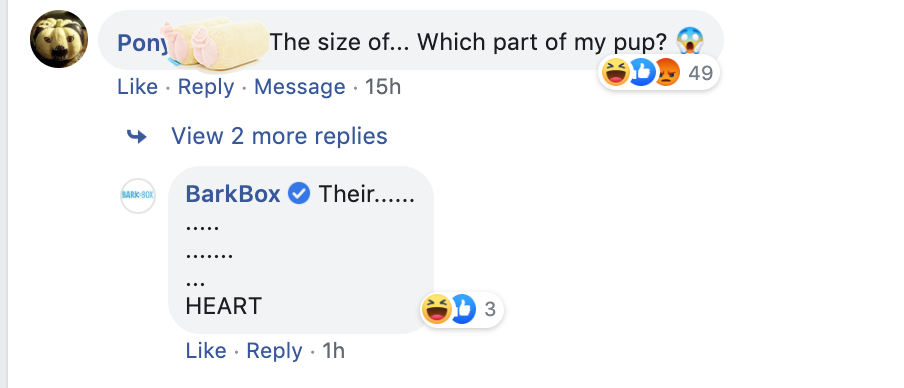Open the BarkBox logo avatar
The image size is (904, 388).
click(x=138, y=195)
